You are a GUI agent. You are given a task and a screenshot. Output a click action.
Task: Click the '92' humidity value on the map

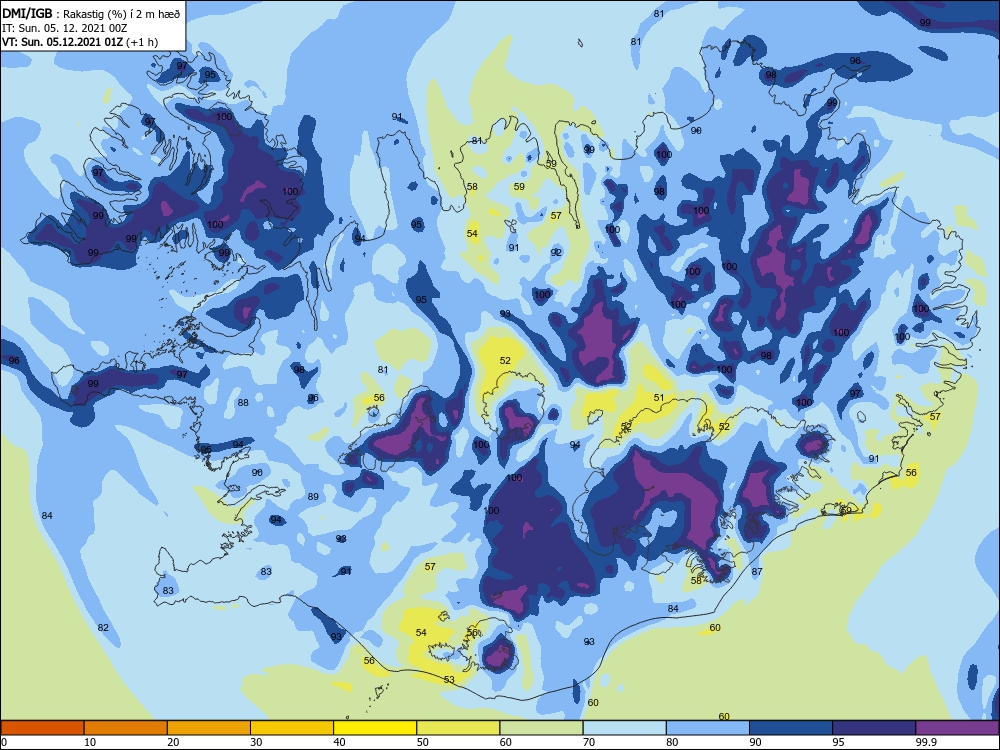coord(556,253)
